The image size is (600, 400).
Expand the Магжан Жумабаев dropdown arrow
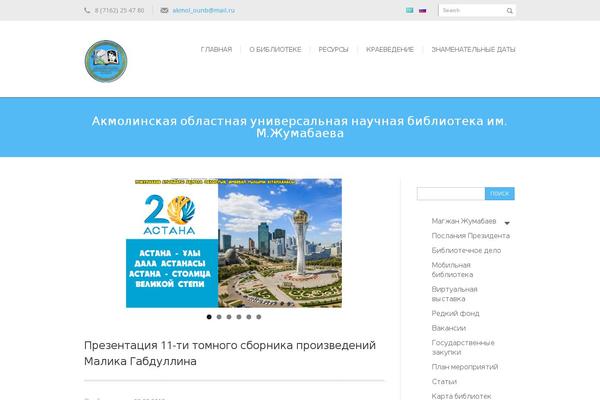point(507,223)
